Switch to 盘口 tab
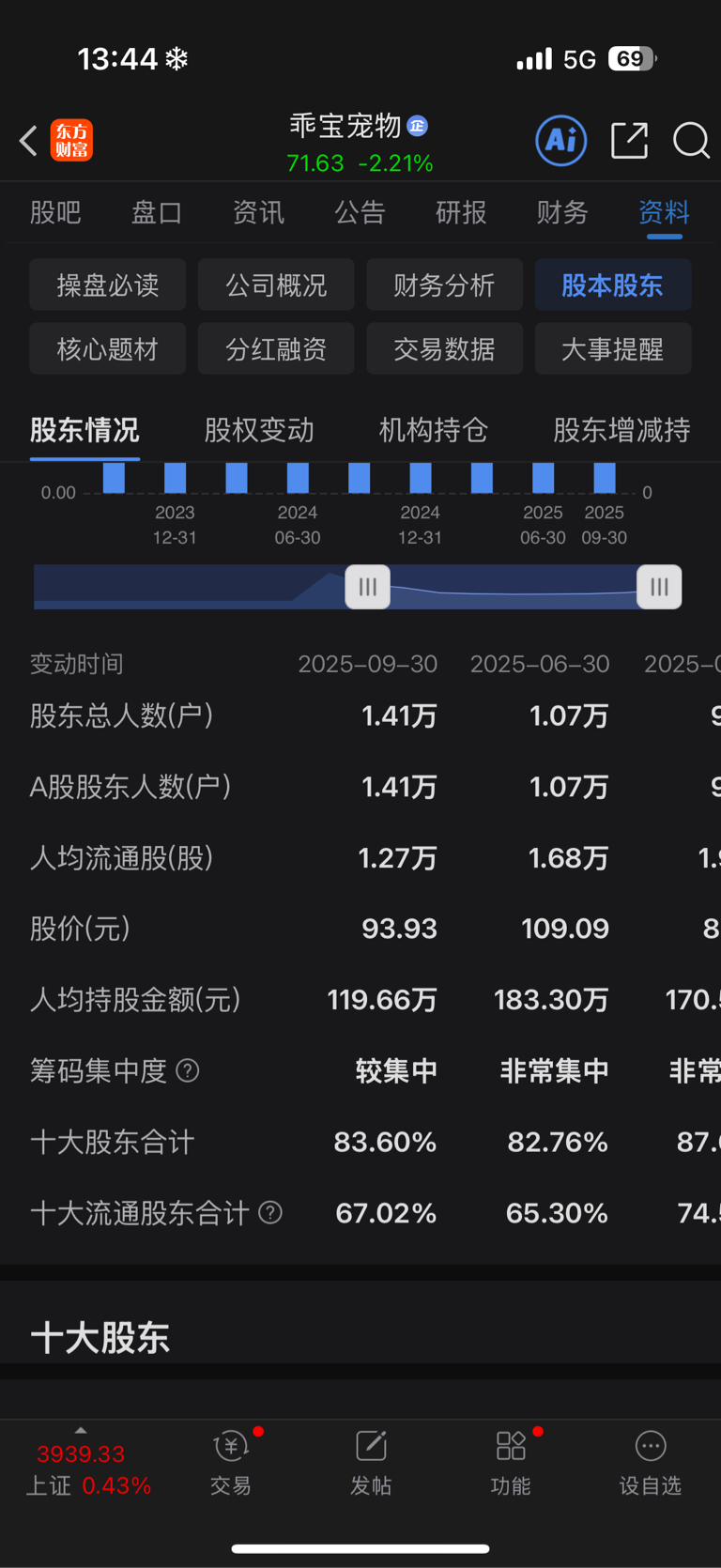This screenshot has height=1568, width=721. (157, 212)
